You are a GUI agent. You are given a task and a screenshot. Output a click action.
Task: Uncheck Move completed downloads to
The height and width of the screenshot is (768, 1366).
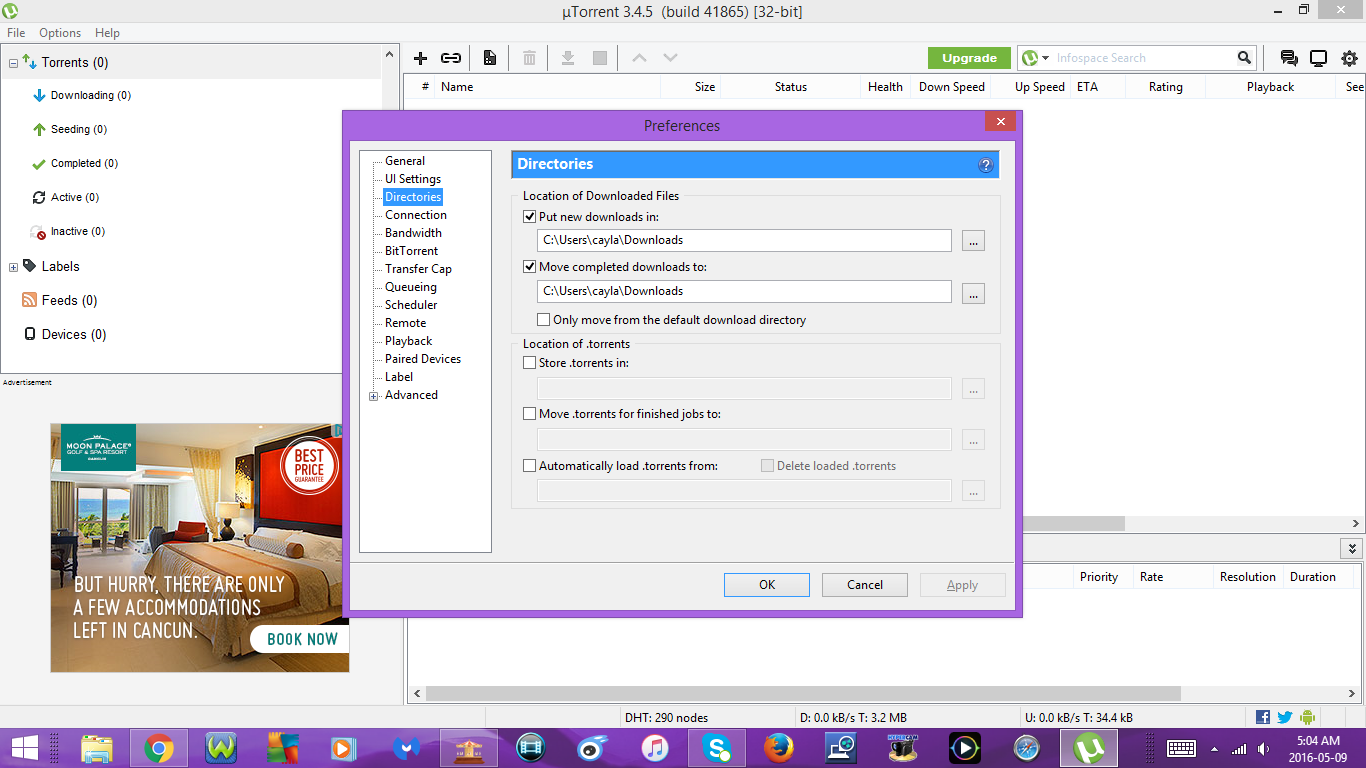[x=530, y=267]
